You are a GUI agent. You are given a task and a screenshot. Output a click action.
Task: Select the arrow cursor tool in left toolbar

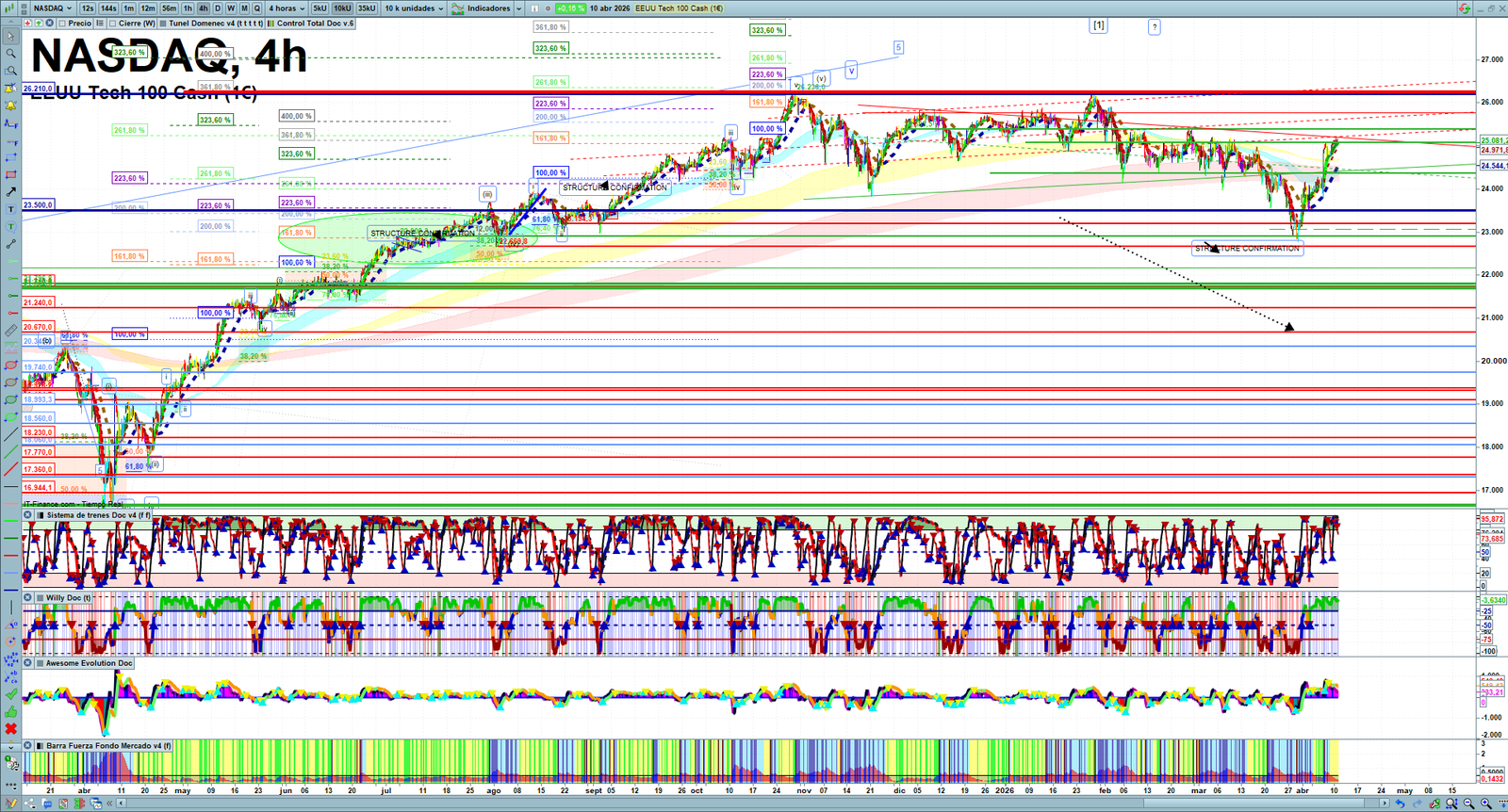10,37
